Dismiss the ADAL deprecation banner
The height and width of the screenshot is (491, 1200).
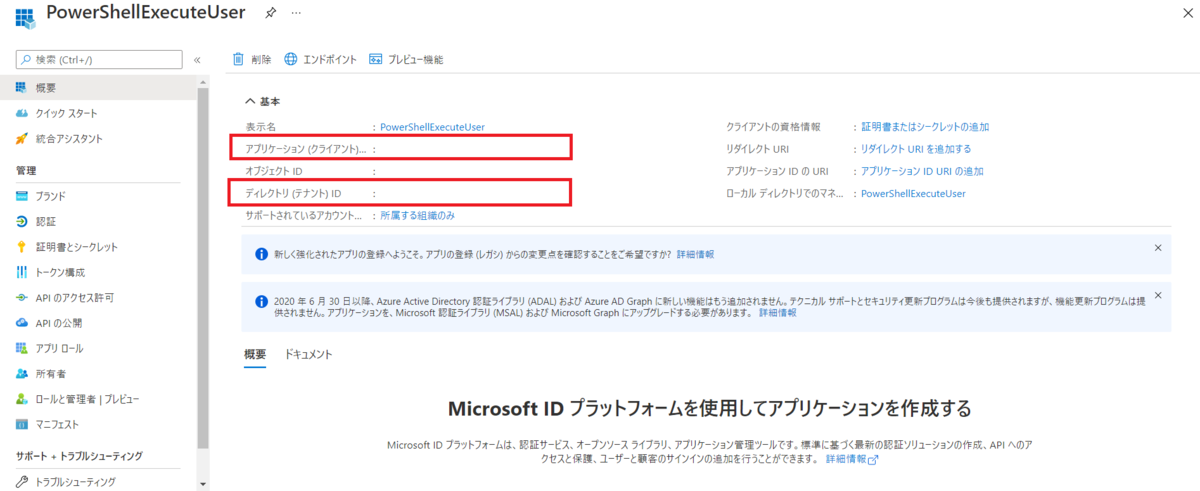tap(1158, 296)
